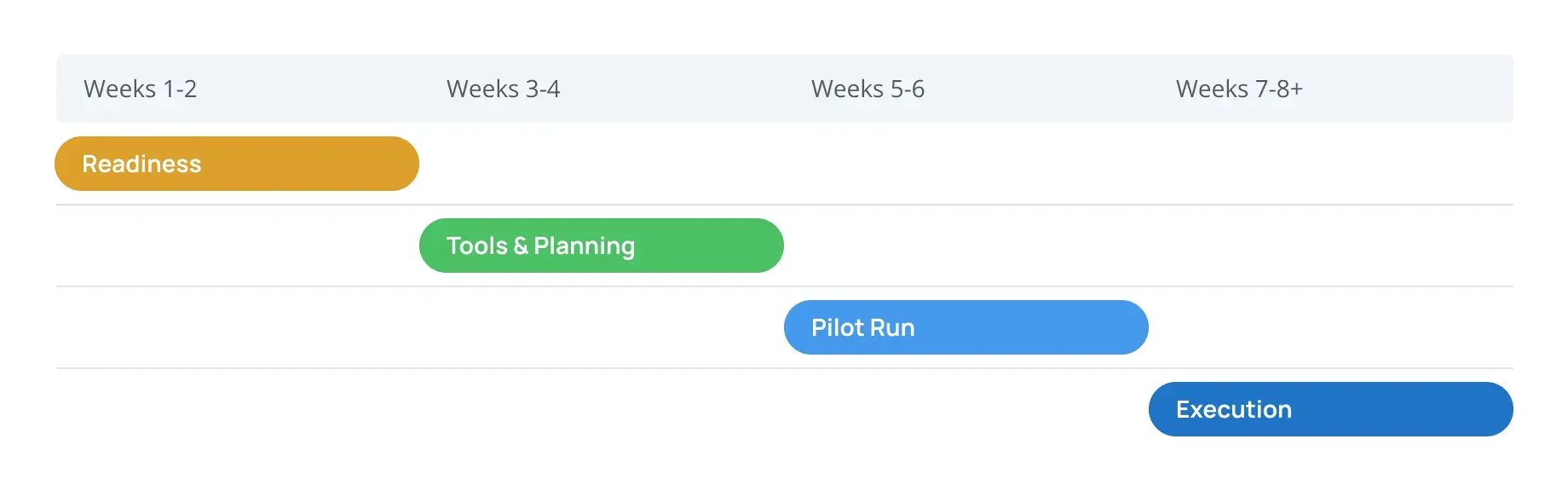
Task: Click empty Weeks 7-8+ cell in Pilot Run row
Action: point(1331,327)
